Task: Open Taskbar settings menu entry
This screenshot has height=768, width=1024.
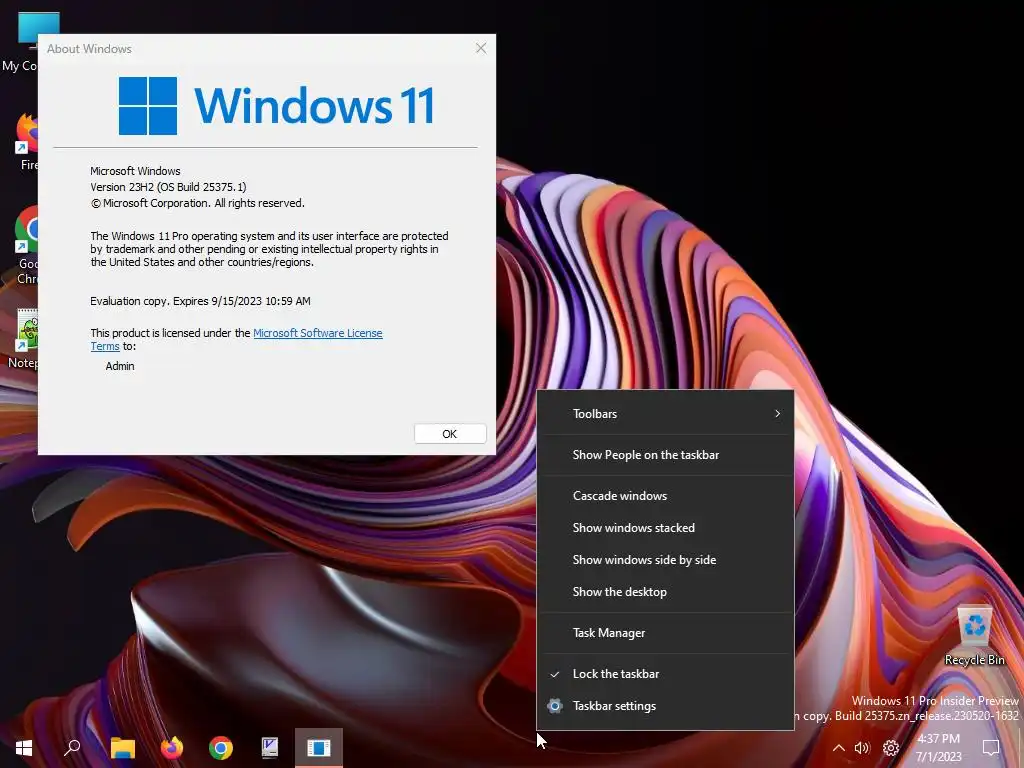Action: (x=665, y=706)
